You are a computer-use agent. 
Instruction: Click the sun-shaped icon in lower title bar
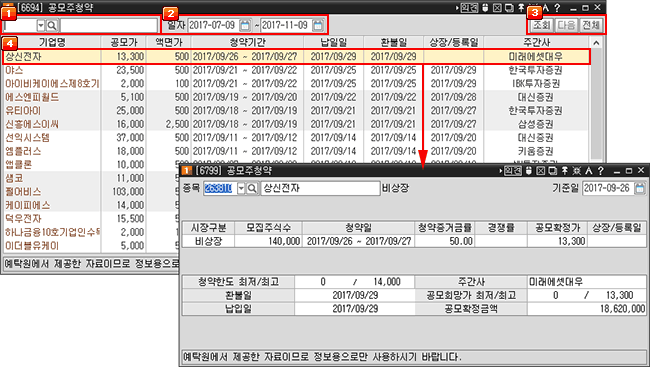click(577, 170)
